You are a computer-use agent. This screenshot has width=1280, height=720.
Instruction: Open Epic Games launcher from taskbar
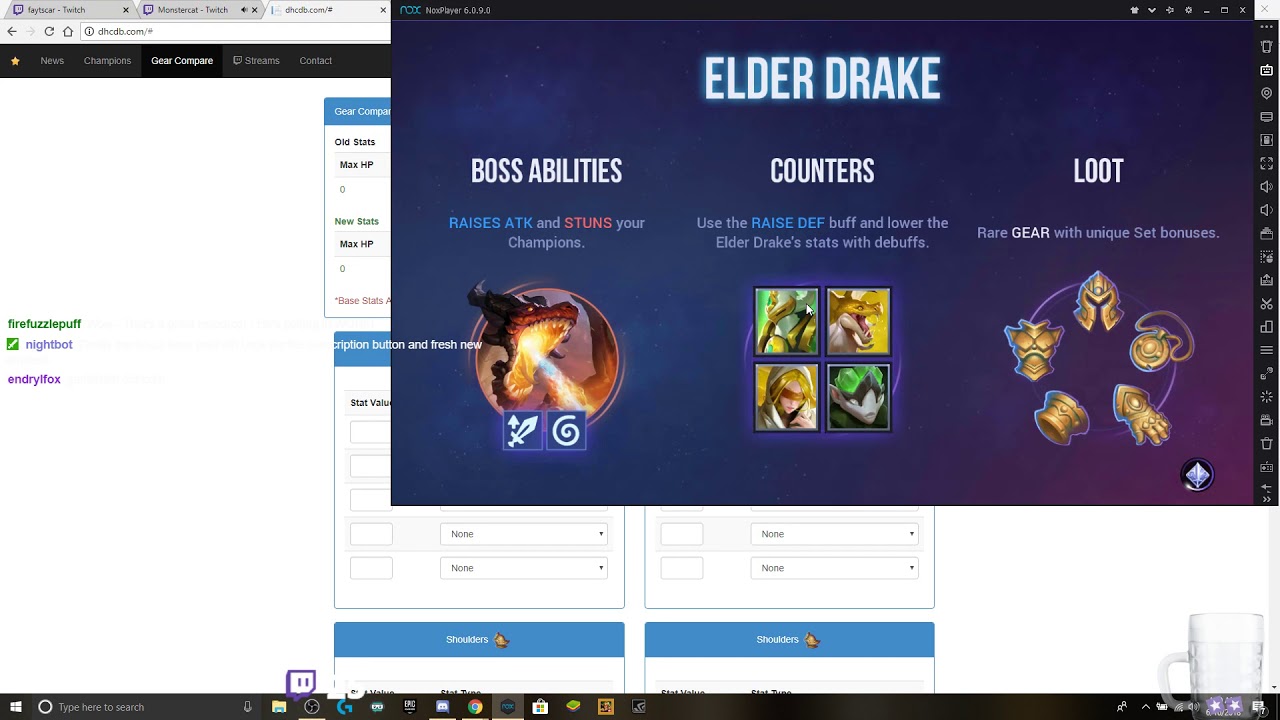coord(410,707)
